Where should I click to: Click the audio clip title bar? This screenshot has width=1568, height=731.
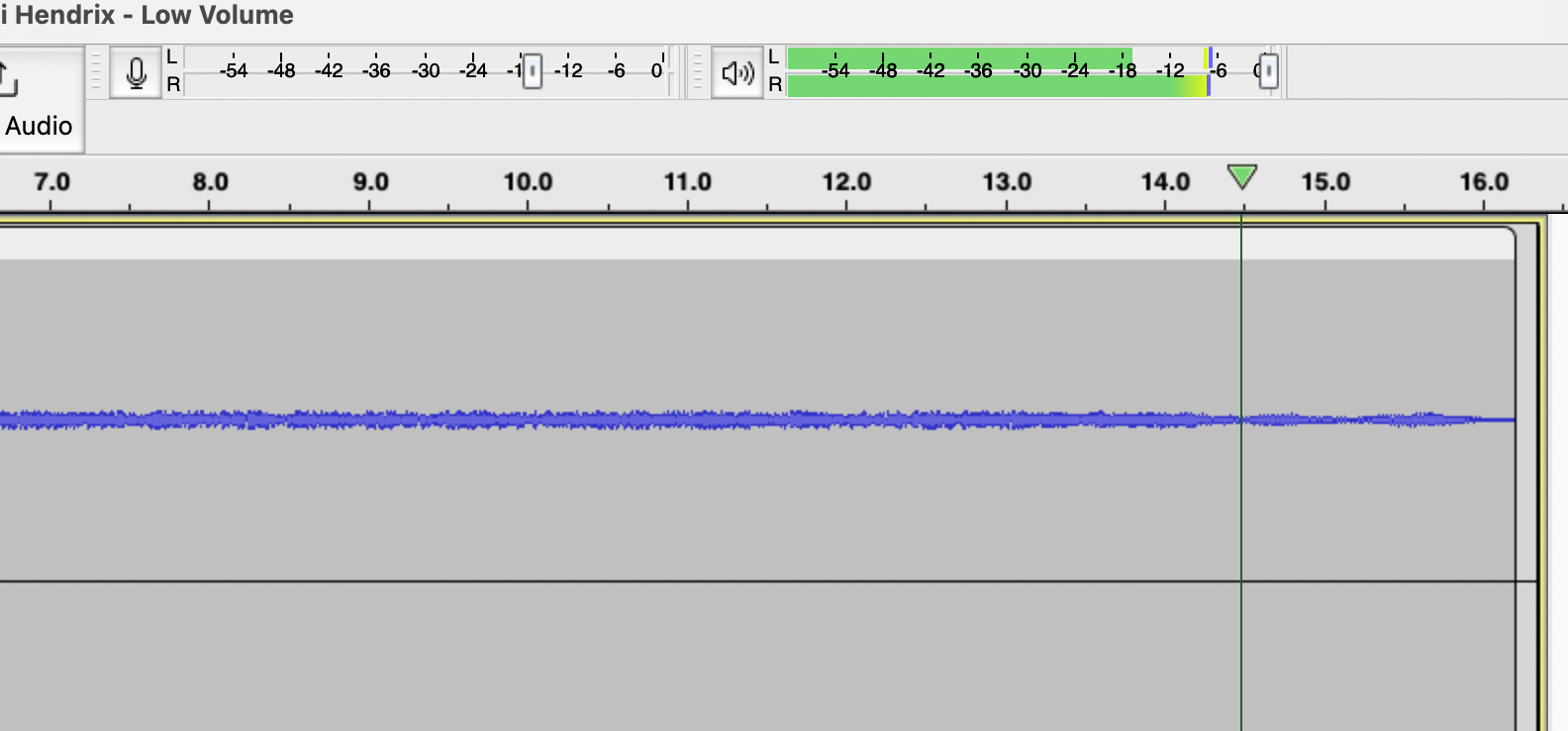[x=757, y=244]
